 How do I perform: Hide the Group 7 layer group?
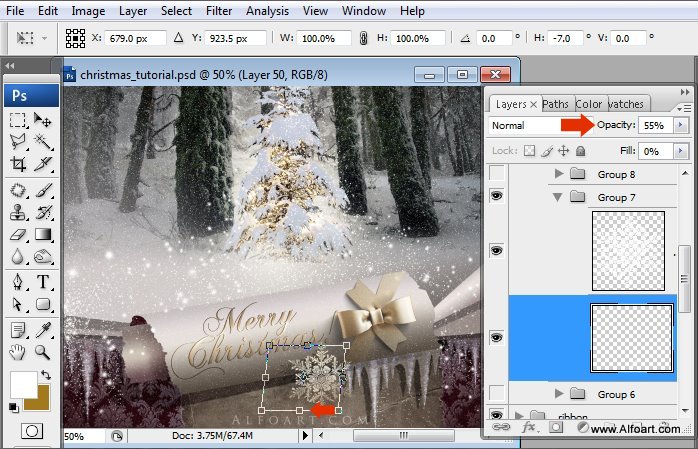click(x=496, y=196)
